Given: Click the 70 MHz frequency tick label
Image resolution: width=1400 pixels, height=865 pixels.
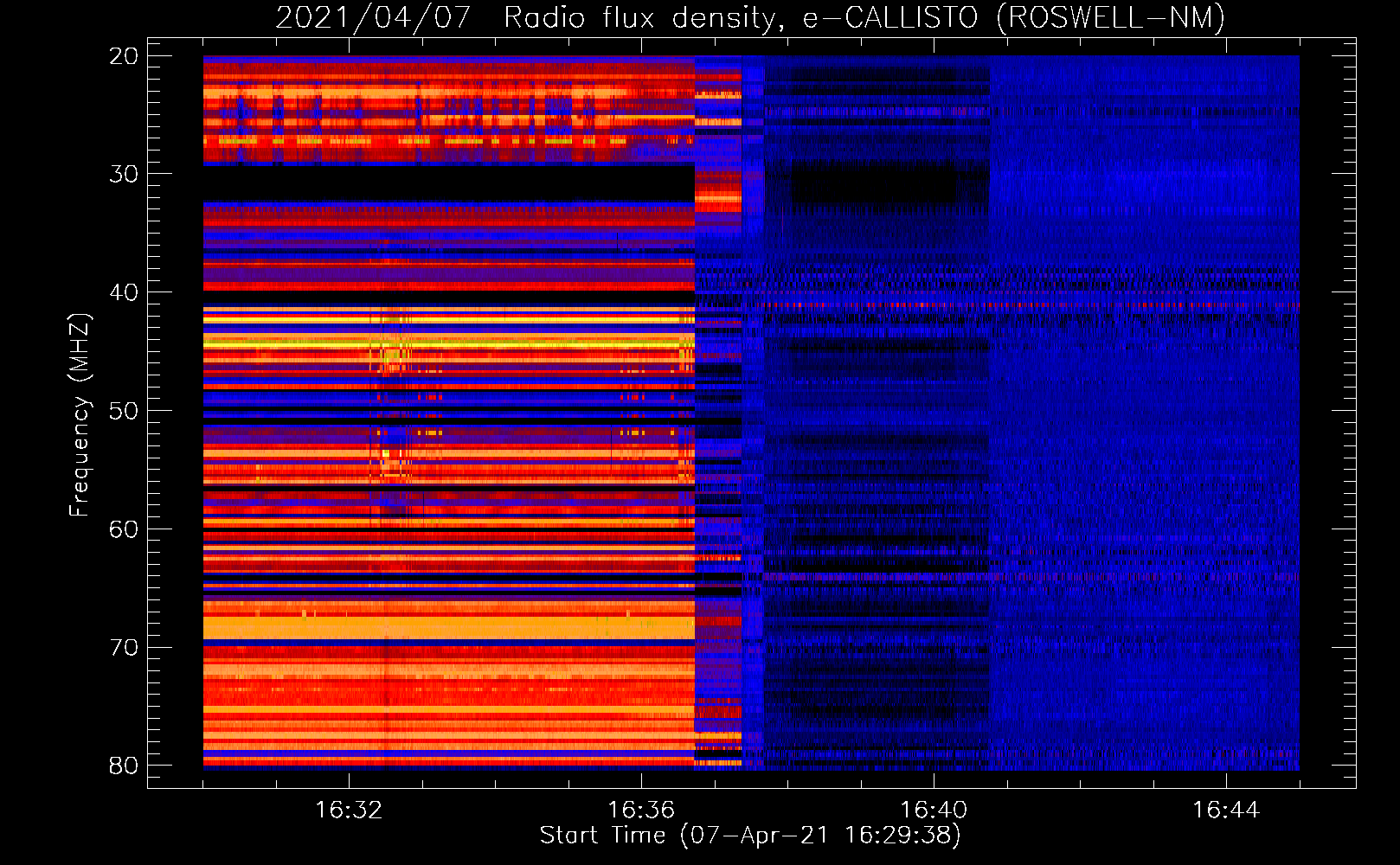Looking at the screenshot, I should click(x=124, y=648).
